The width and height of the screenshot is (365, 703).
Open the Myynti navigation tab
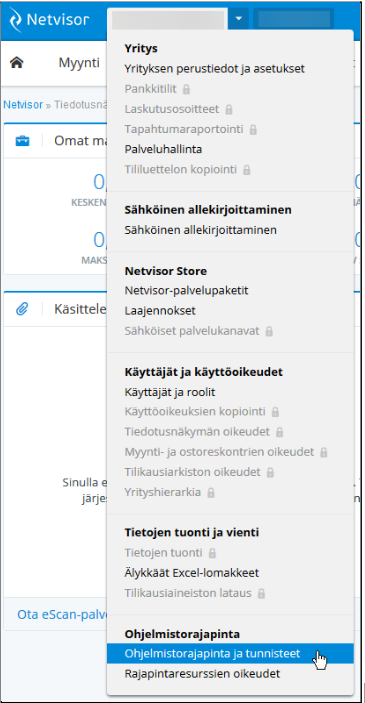pos(79,63)
